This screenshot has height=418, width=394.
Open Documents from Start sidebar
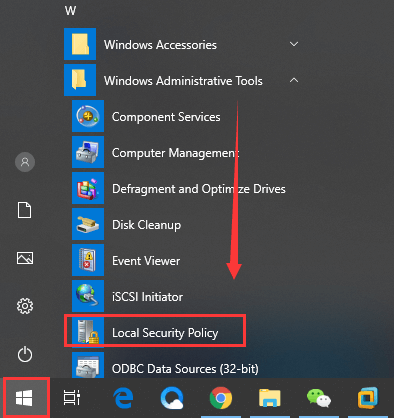point(25,210)
